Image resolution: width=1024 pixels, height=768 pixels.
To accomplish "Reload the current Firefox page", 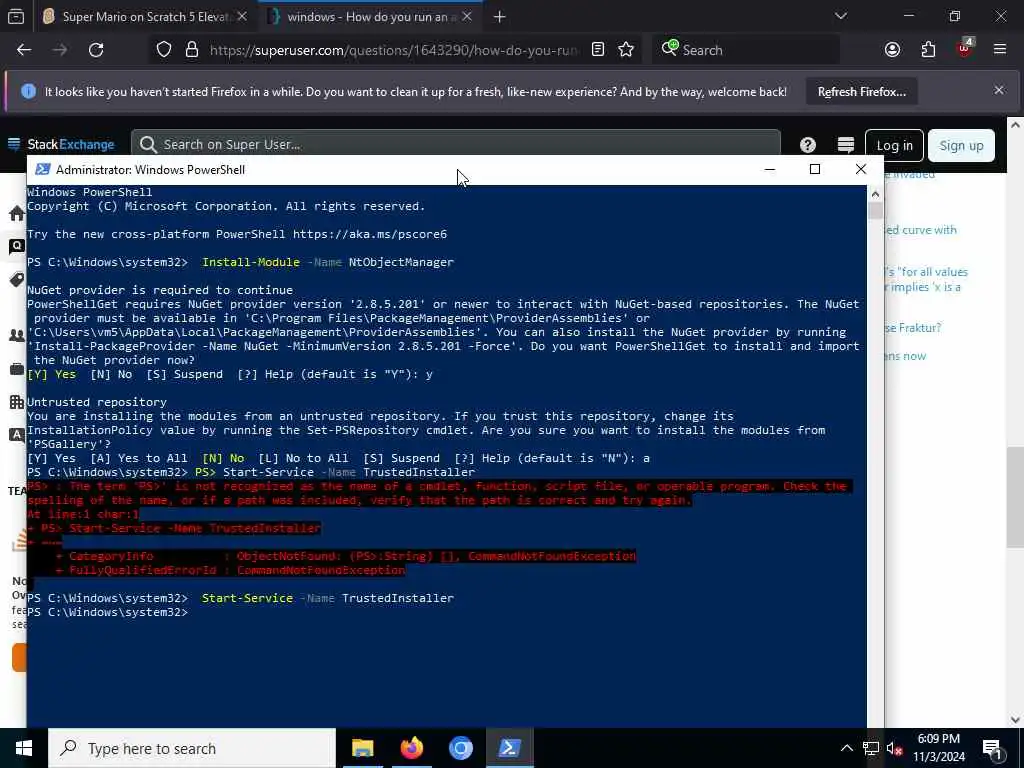I will click(96, 50).
